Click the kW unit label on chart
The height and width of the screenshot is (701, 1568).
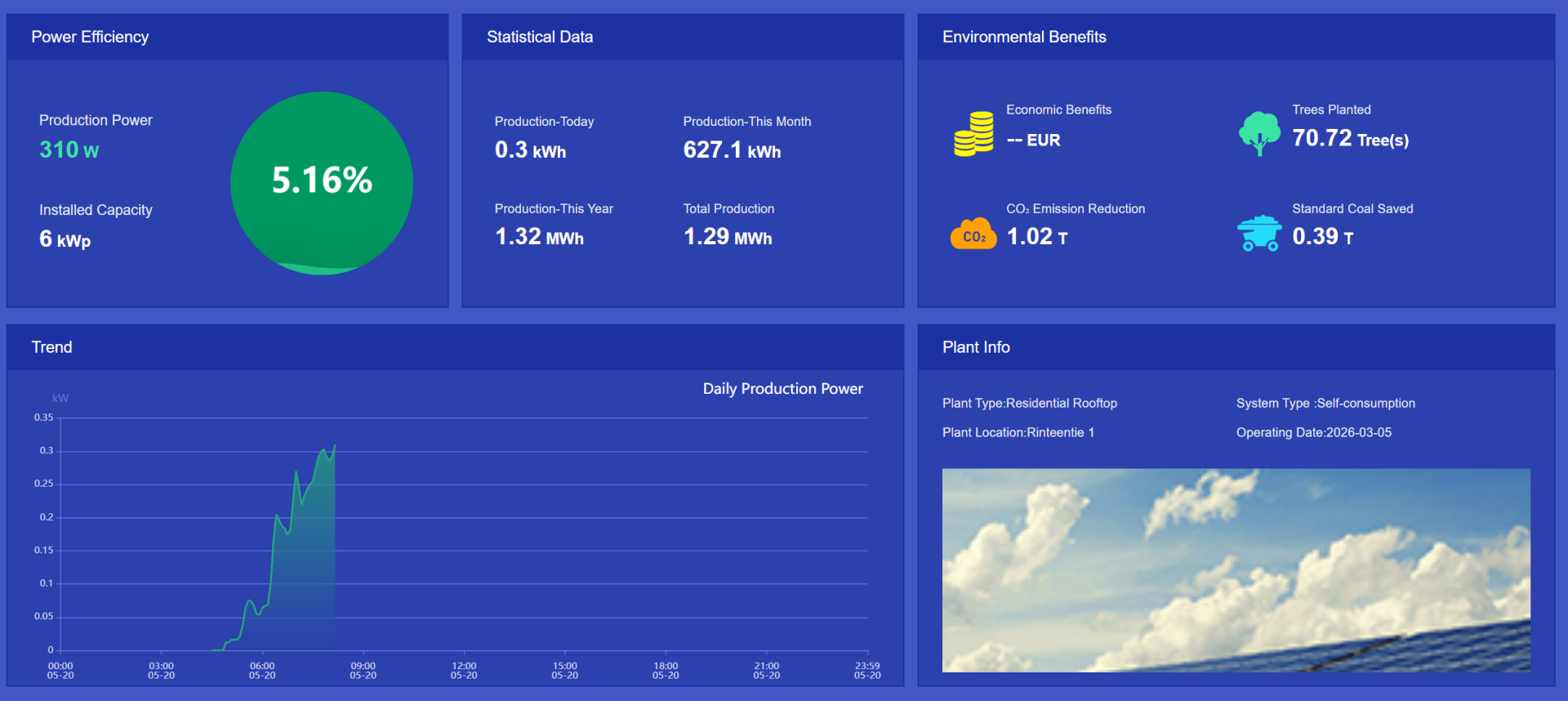coord(60,398)
